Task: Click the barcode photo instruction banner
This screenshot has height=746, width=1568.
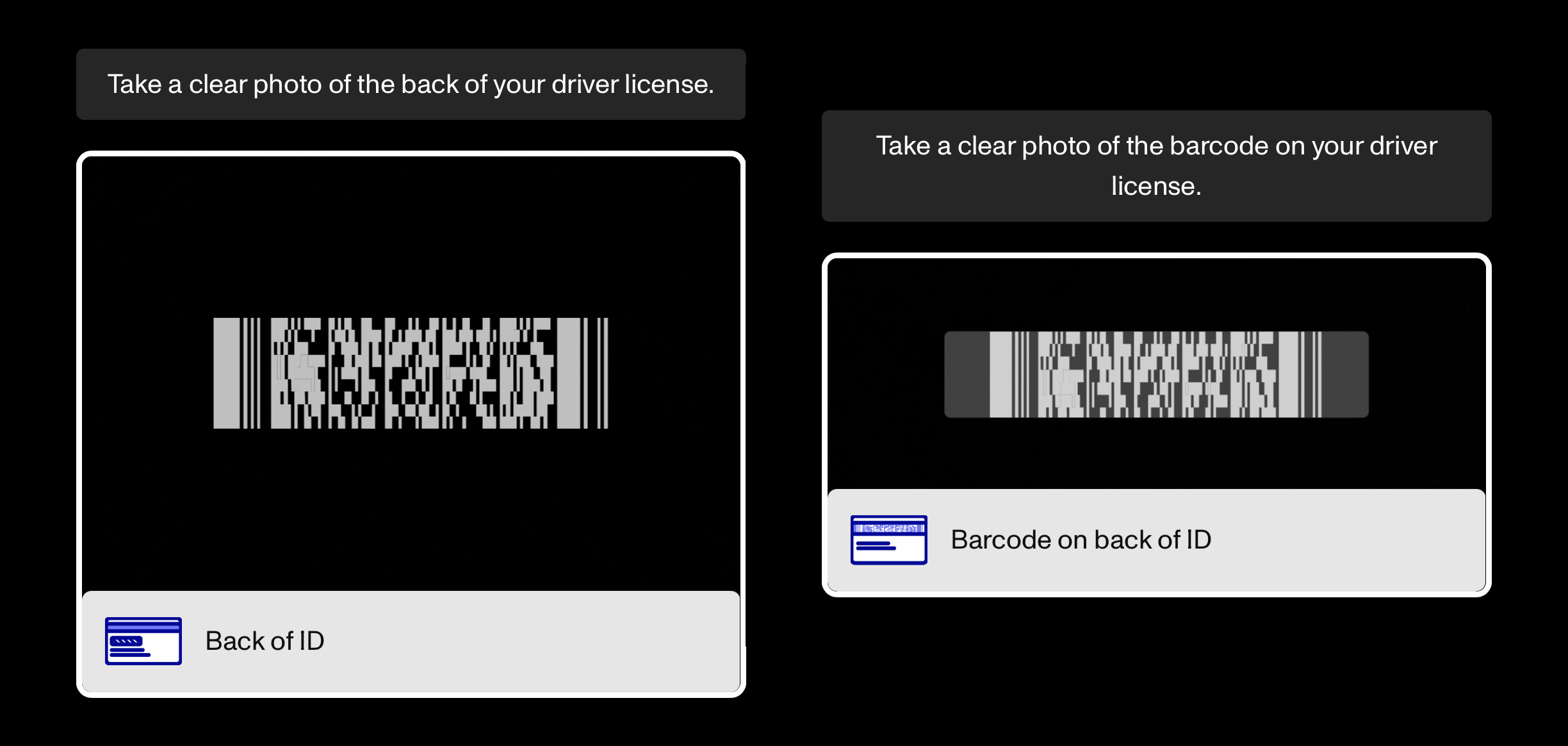Action: 1156,166
